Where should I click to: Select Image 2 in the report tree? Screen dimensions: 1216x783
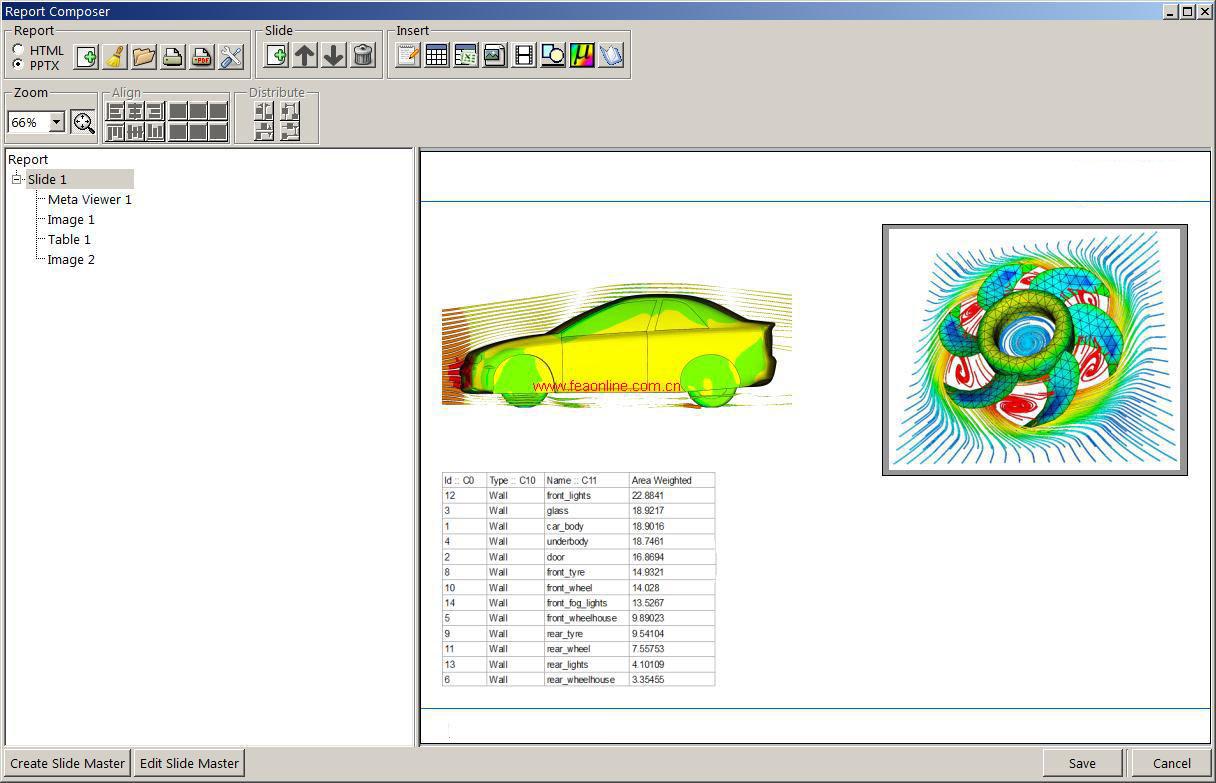tap(71, 259)
